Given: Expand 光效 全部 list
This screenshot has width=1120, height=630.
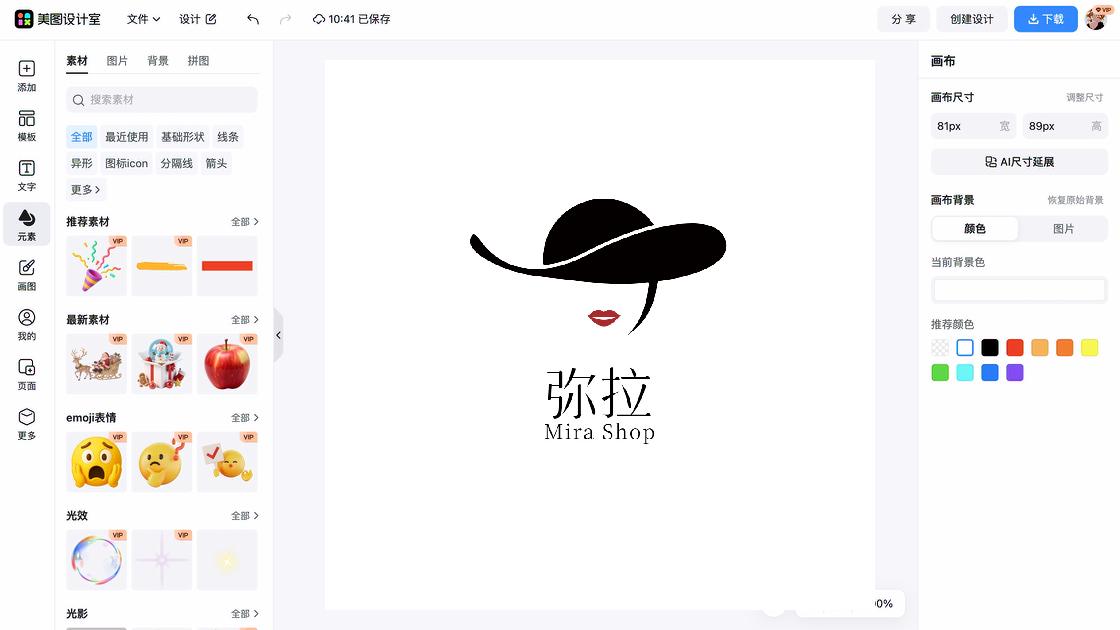Looking at the screenshot, I should click(x=244, y=516).
